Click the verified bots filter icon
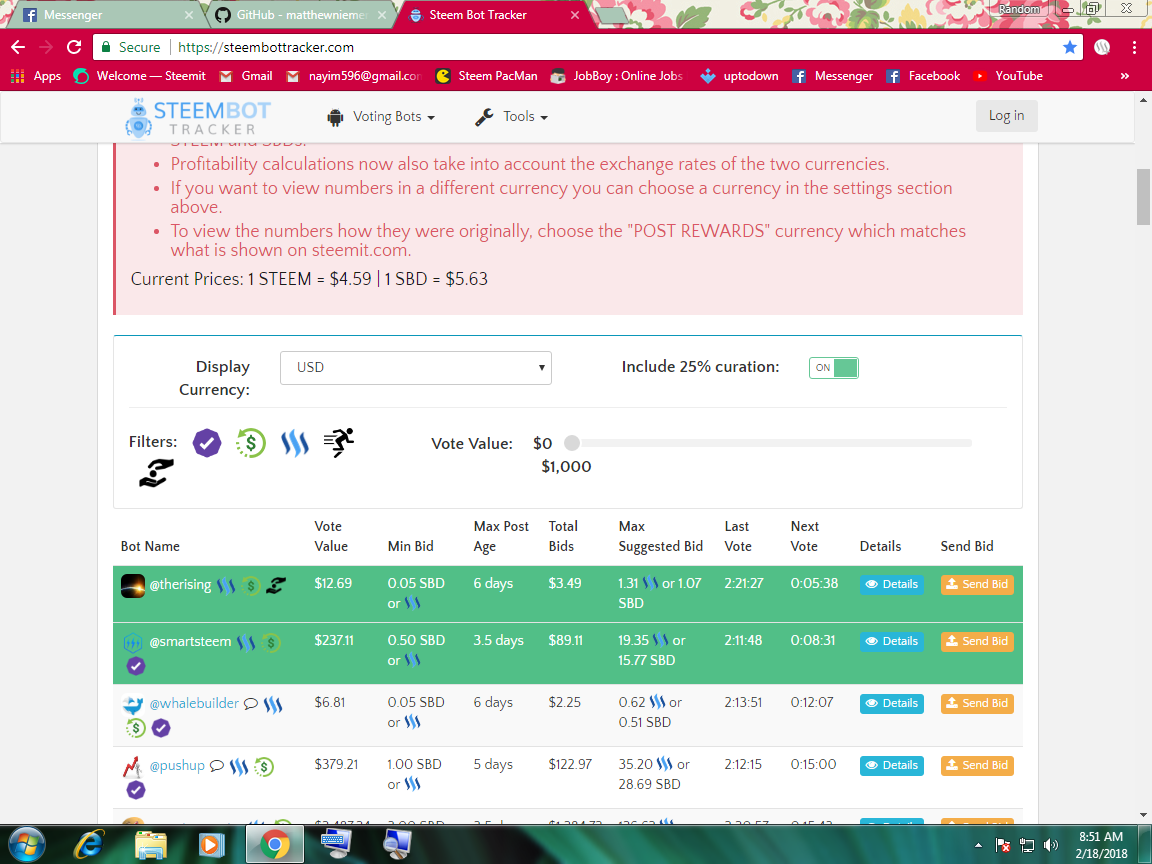1152x864 pixels. tap(207, 443)
